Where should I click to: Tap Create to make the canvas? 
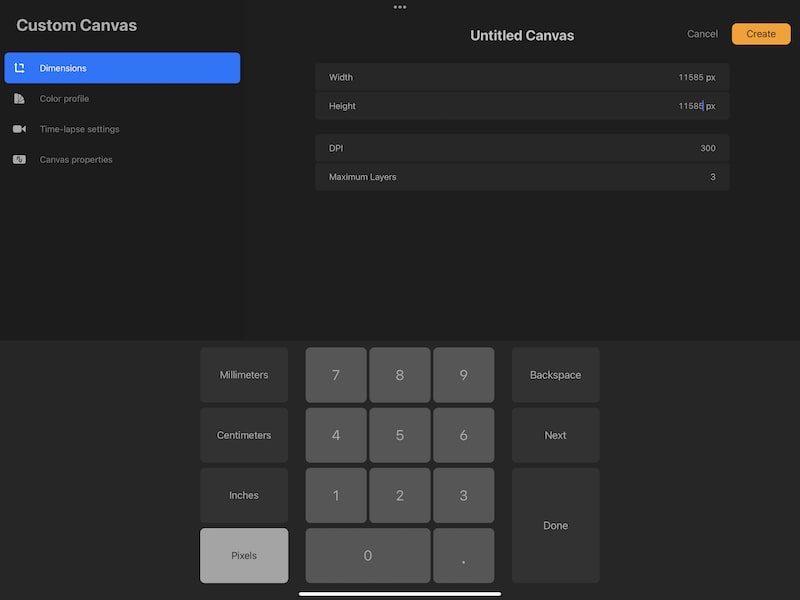pyautogui.click(x=761, y=33)
